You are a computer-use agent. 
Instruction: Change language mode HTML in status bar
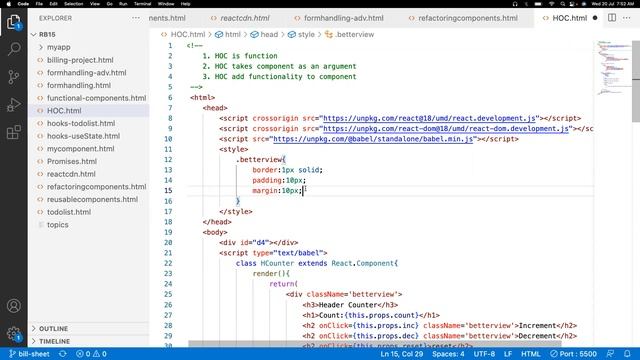click(x=531, y=354)
